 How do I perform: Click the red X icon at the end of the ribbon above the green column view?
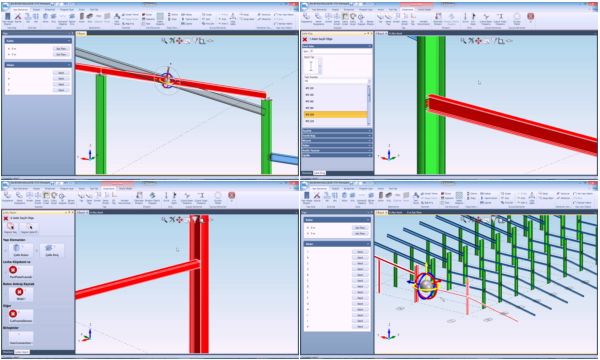pyautogui.click(x=530, y=16)
